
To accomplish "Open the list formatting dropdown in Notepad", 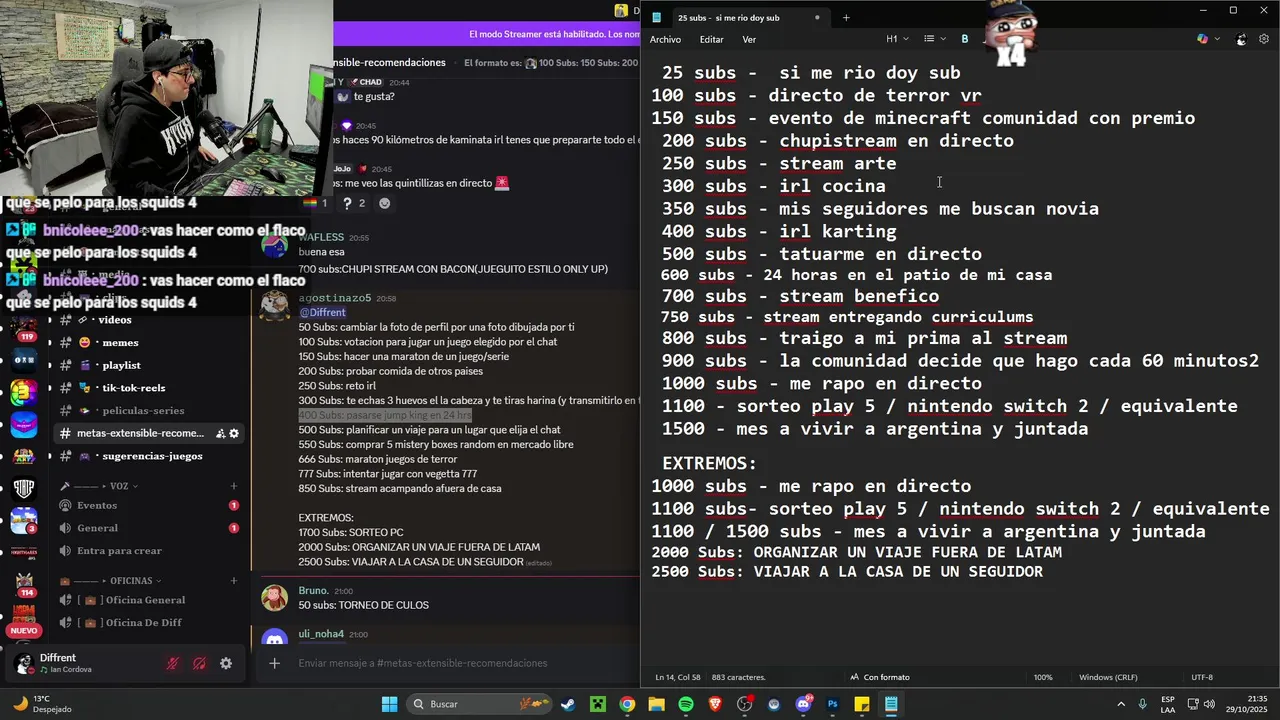I will click(934, 39).
